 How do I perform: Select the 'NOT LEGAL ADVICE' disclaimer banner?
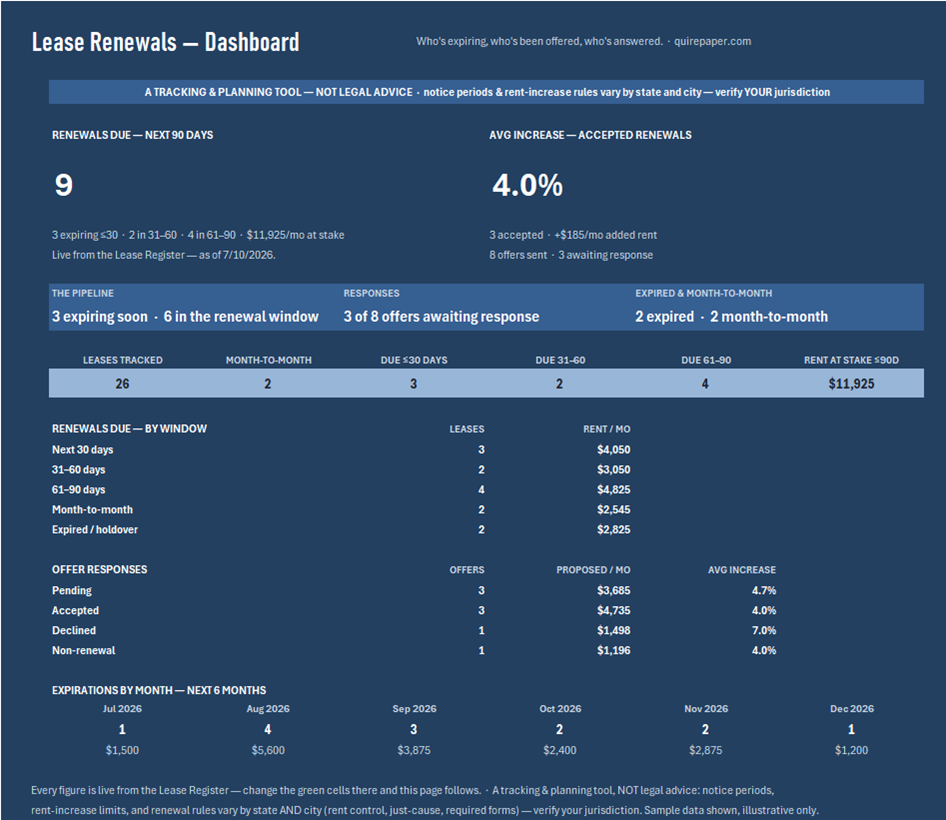[x=486, y=92]
